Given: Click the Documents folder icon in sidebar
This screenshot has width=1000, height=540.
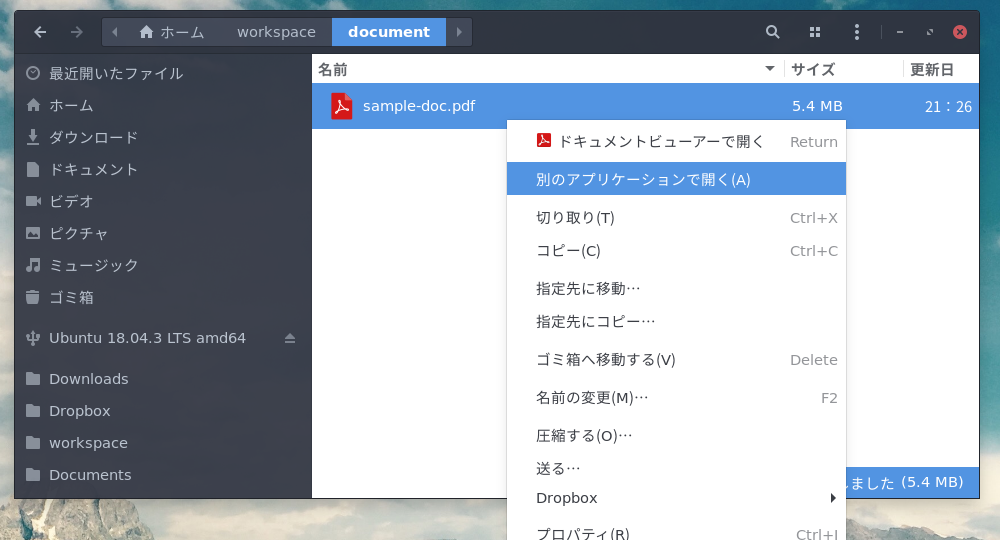Looking at the screenshot, I should [33, 474].
